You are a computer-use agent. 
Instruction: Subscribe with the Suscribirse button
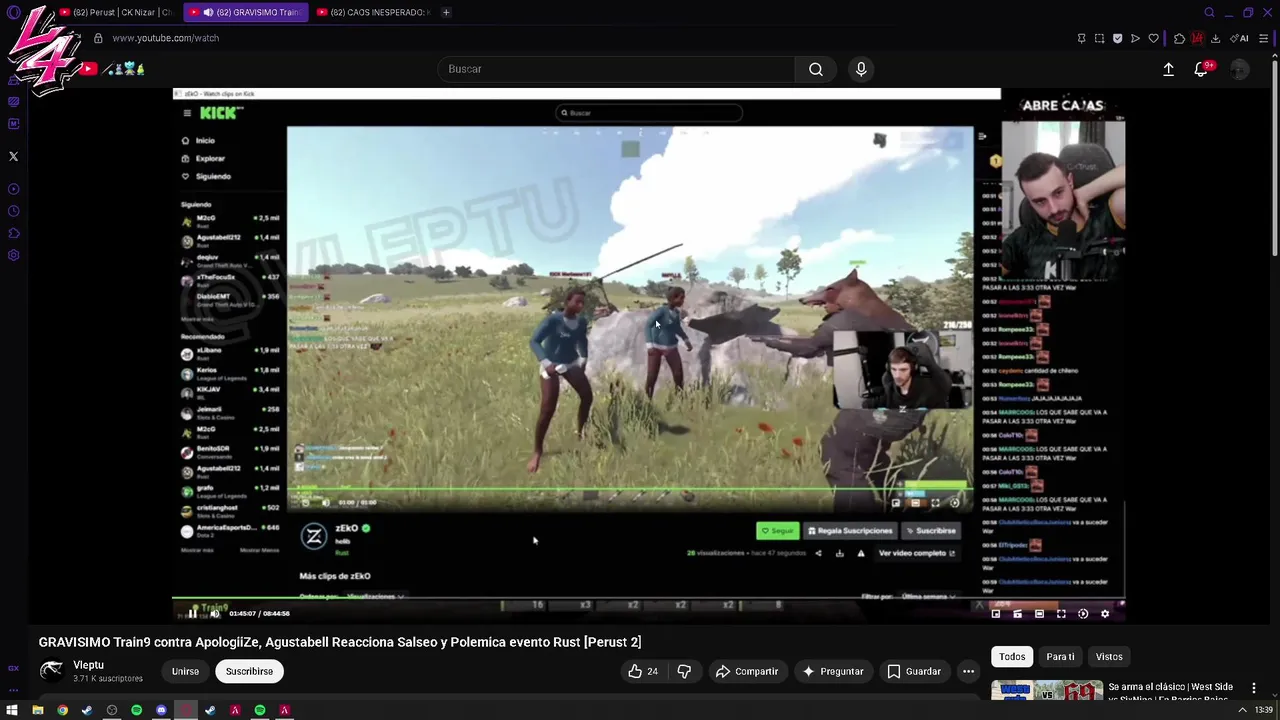click(x=249, y=671)
